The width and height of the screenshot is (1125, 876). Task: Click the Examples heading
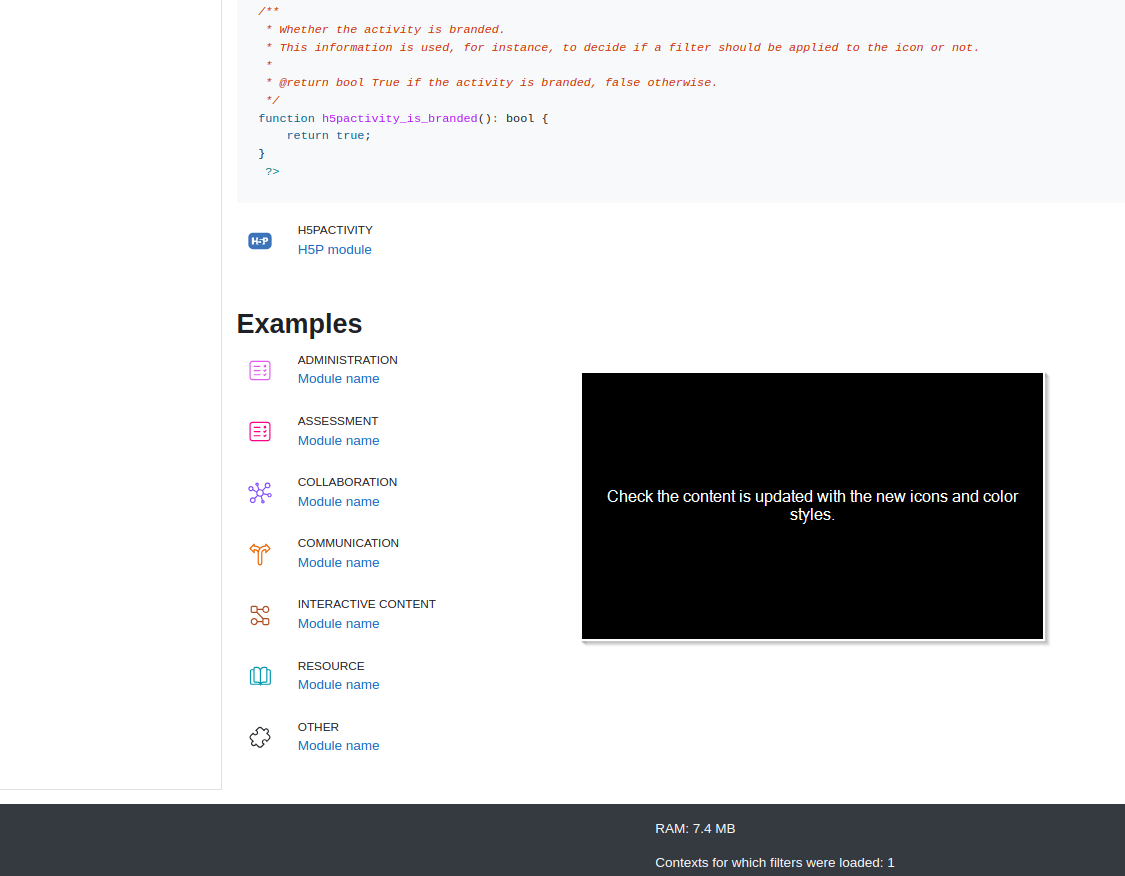pos(299,324)
